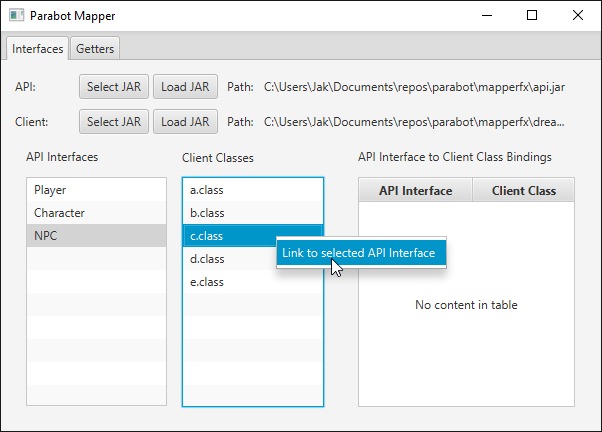Click Load JAR for the API row

tap(185, 87)
